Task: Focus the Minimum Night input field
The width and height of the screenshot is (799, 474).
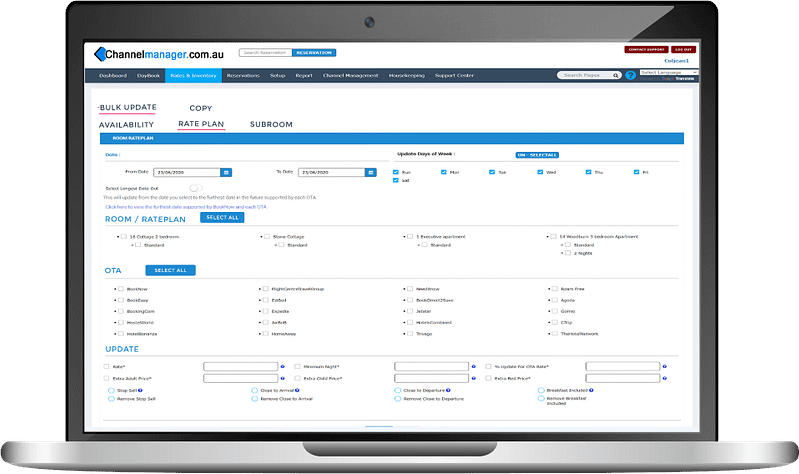Action: click(431, 366)
